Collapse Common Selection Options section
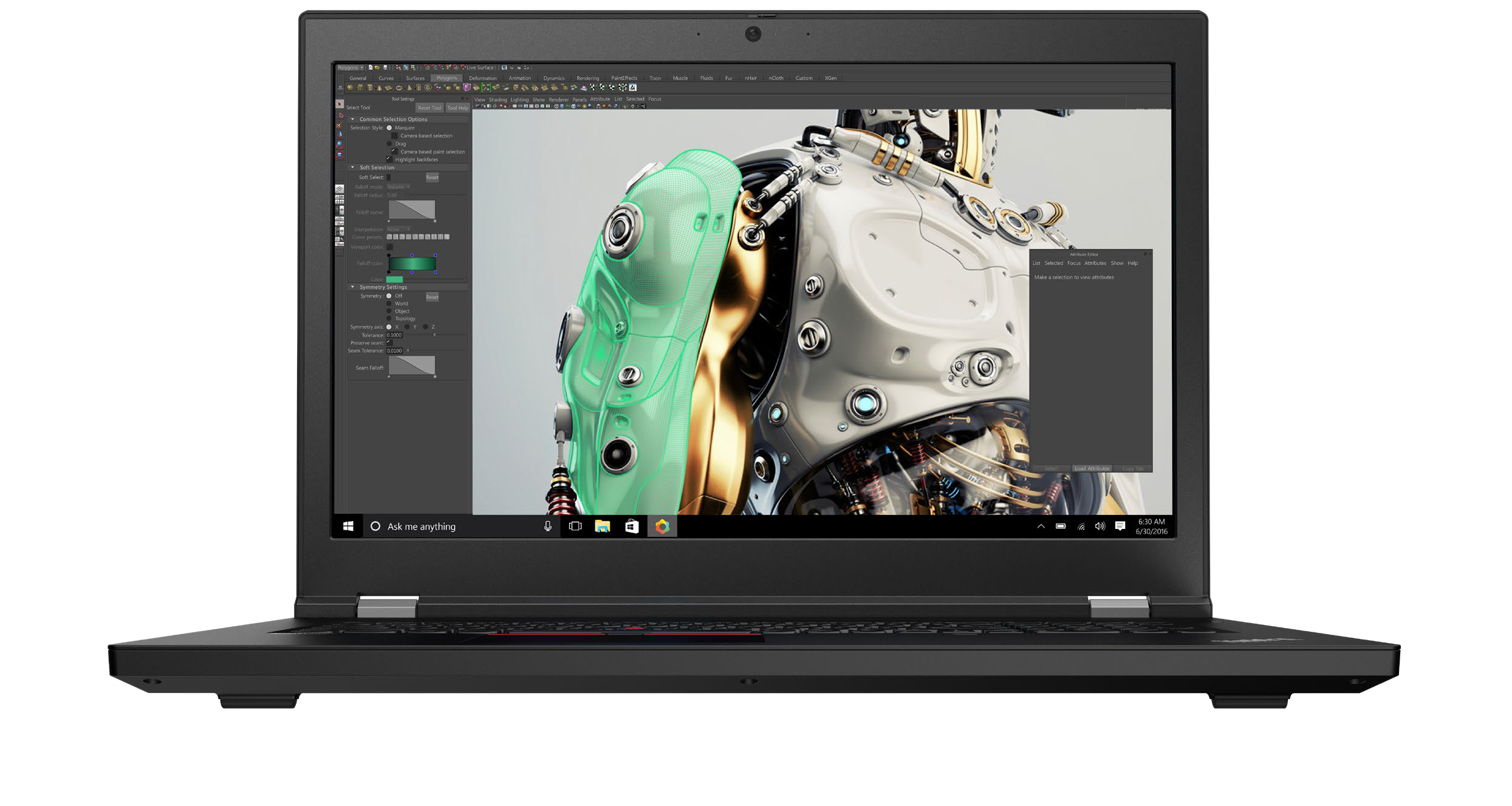The image size is (1512, 806). [352, 119]
